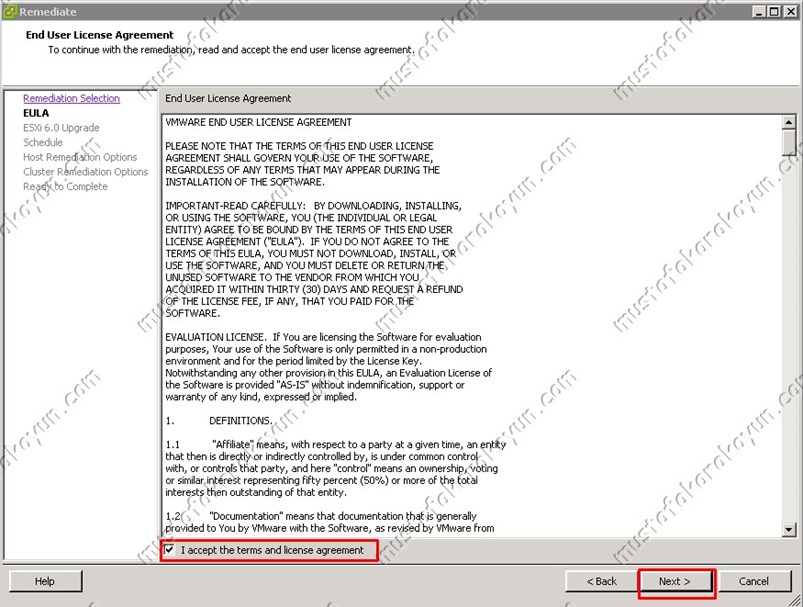
Task: Go to Remediation Selection step link
Action: (71, 98)
